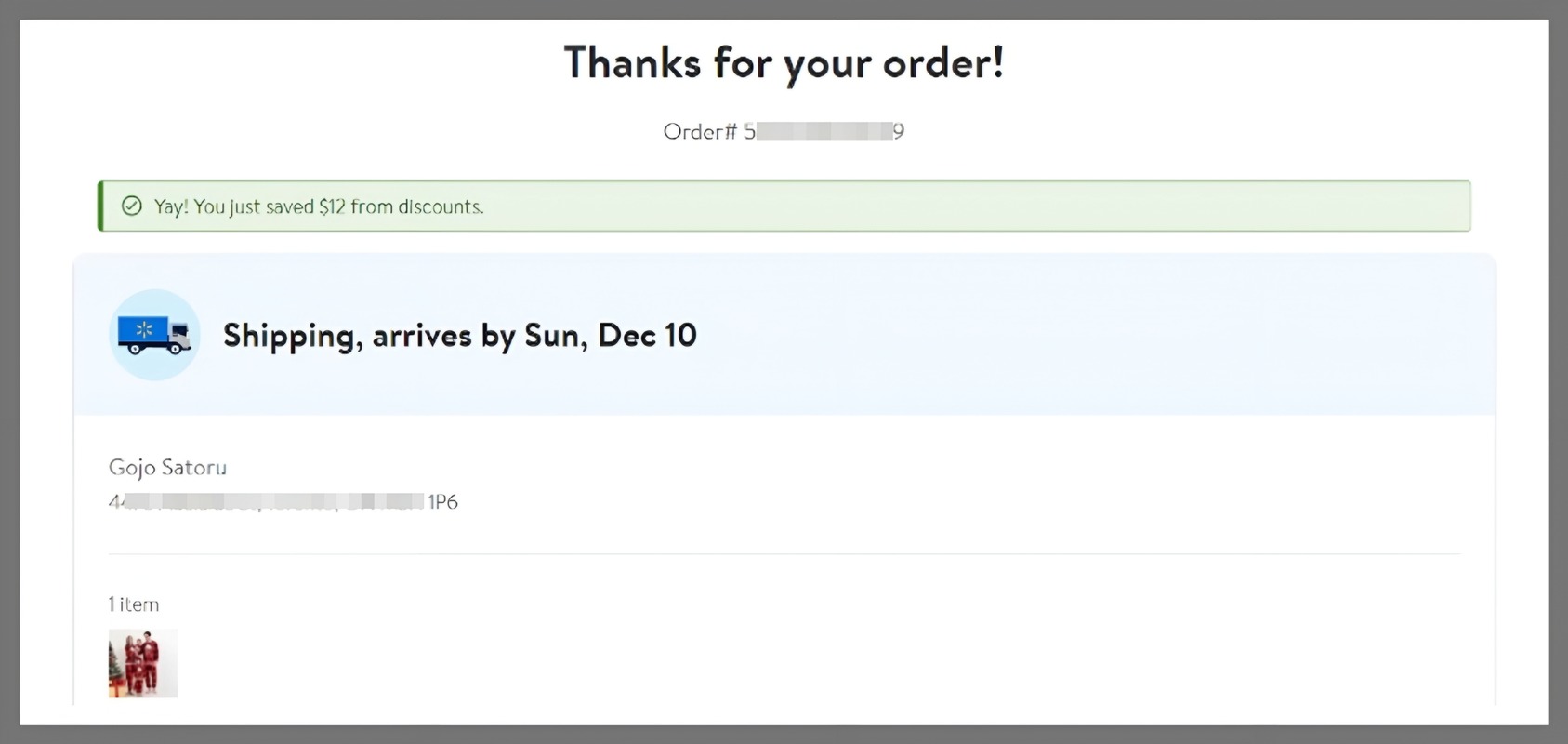Click the postal code ending "1P6"
Viewport: 1568px width, 744px height.
click(x=442, y=502)
